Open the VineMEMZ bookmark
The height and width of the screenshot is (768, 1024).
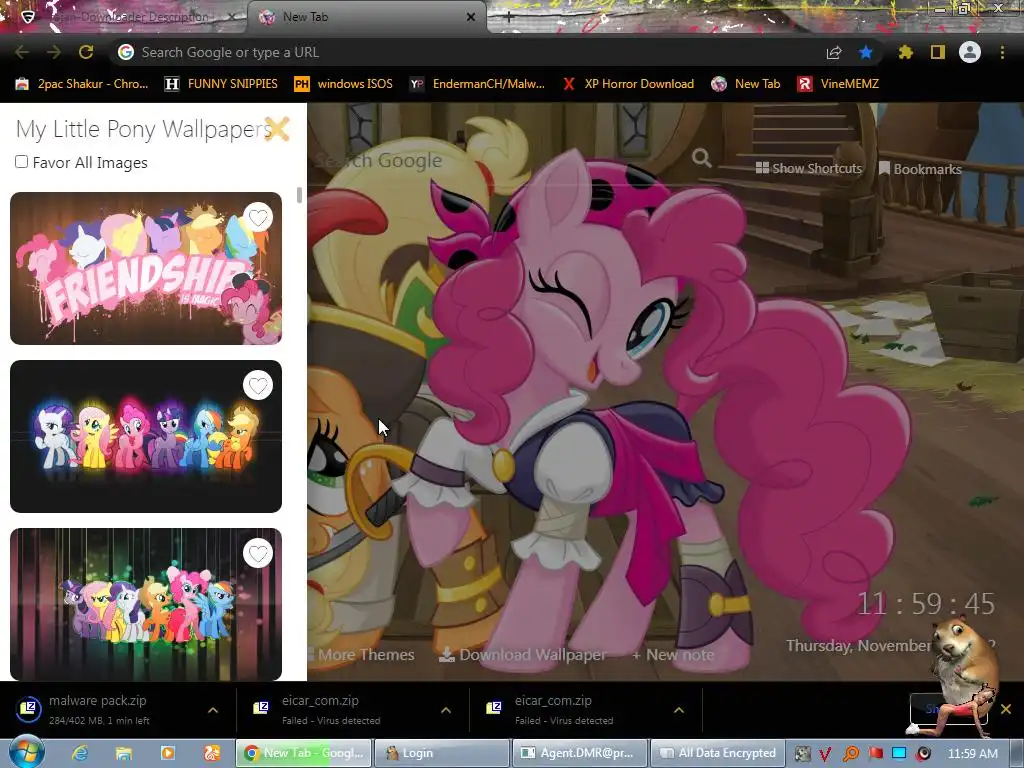click(838, 84)
